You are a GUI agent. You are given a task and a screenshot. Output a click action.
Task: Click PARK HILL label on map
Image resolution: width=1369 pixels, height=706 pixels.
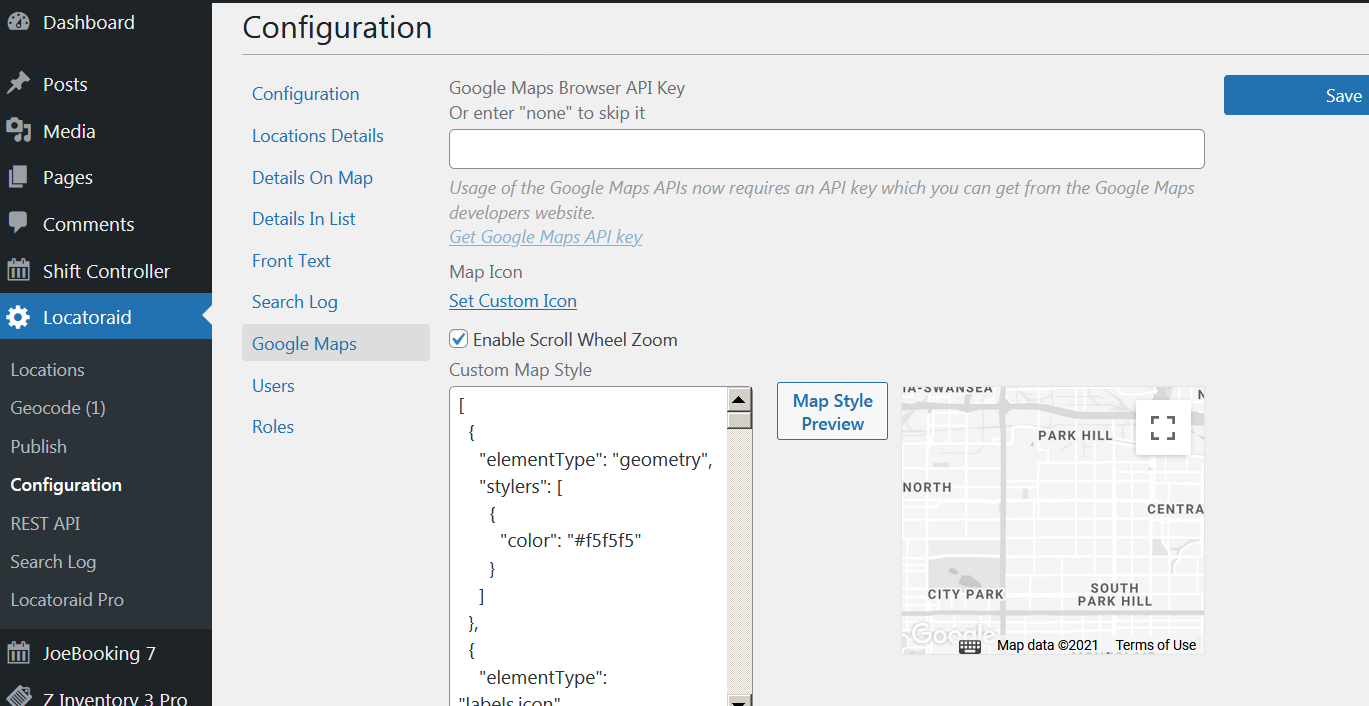[1075, 436]
